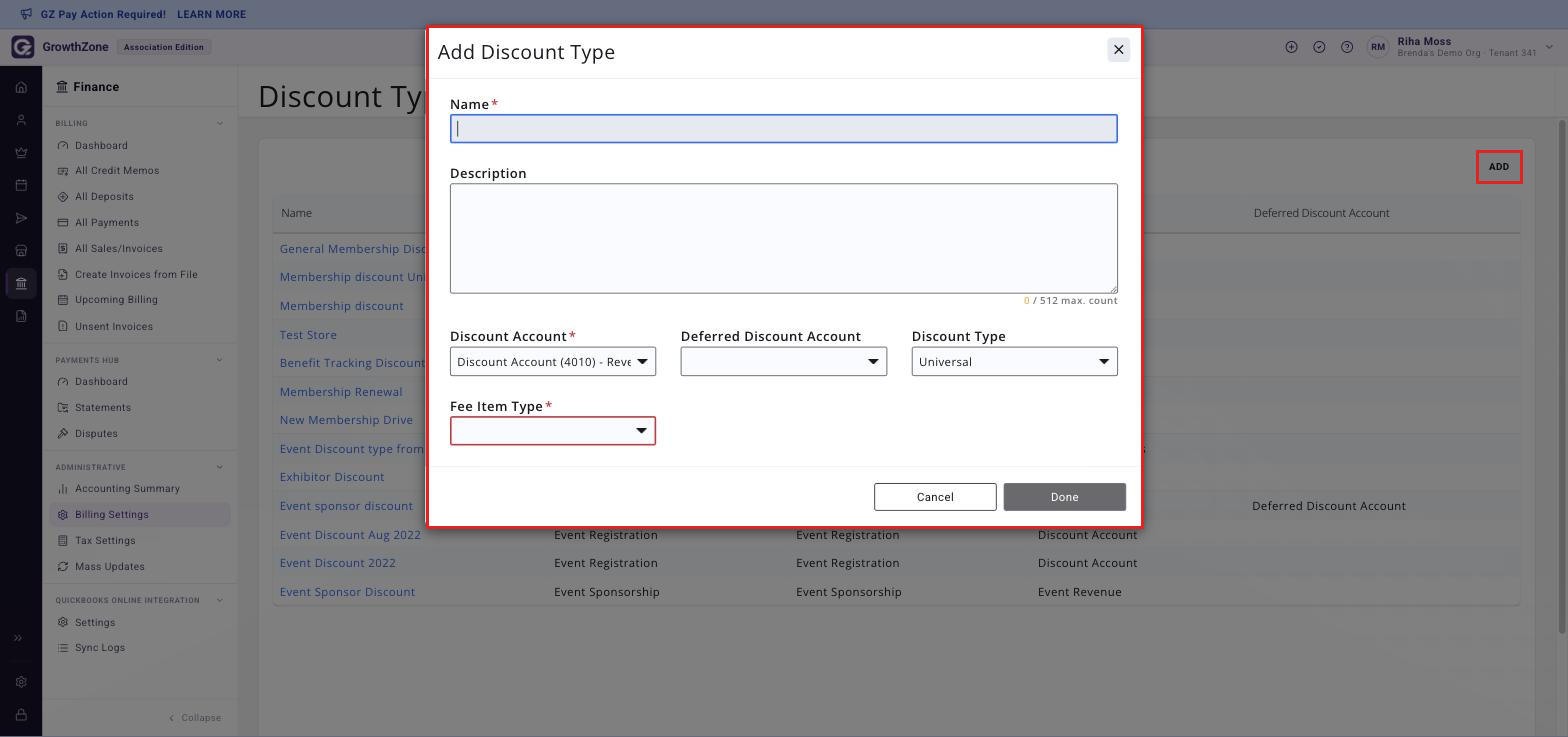
Task: Open the help question-mark icon in header
Action: click(x=1347, y=47)
